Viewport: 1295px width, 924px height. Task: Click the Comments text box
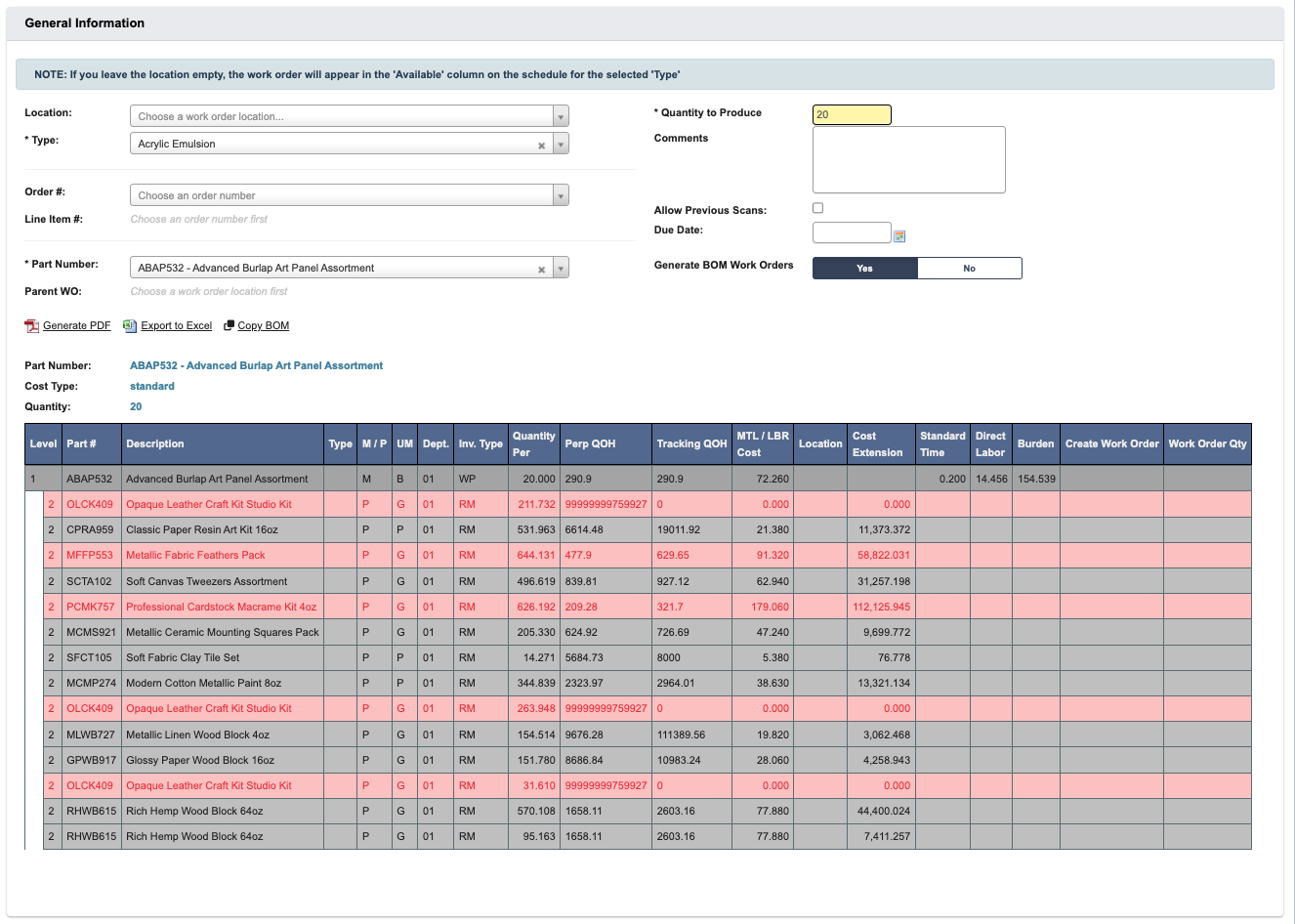(908, 159)
